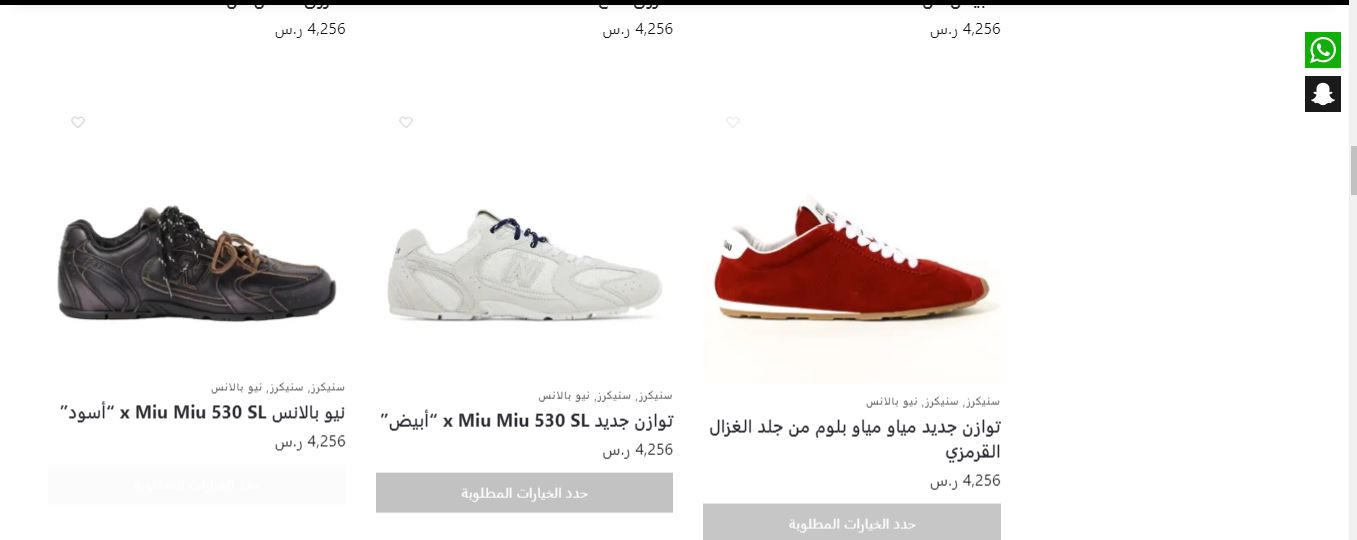Toggle wishlist heart on white Miu Miu sneaker
The height and width of the screenshot is (540, 1357).
click(x=406, y=122)
